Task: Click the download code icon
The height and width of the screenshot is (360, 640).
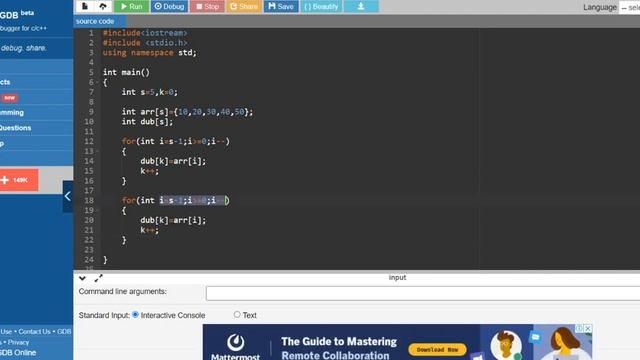Action: coord(361,7)
